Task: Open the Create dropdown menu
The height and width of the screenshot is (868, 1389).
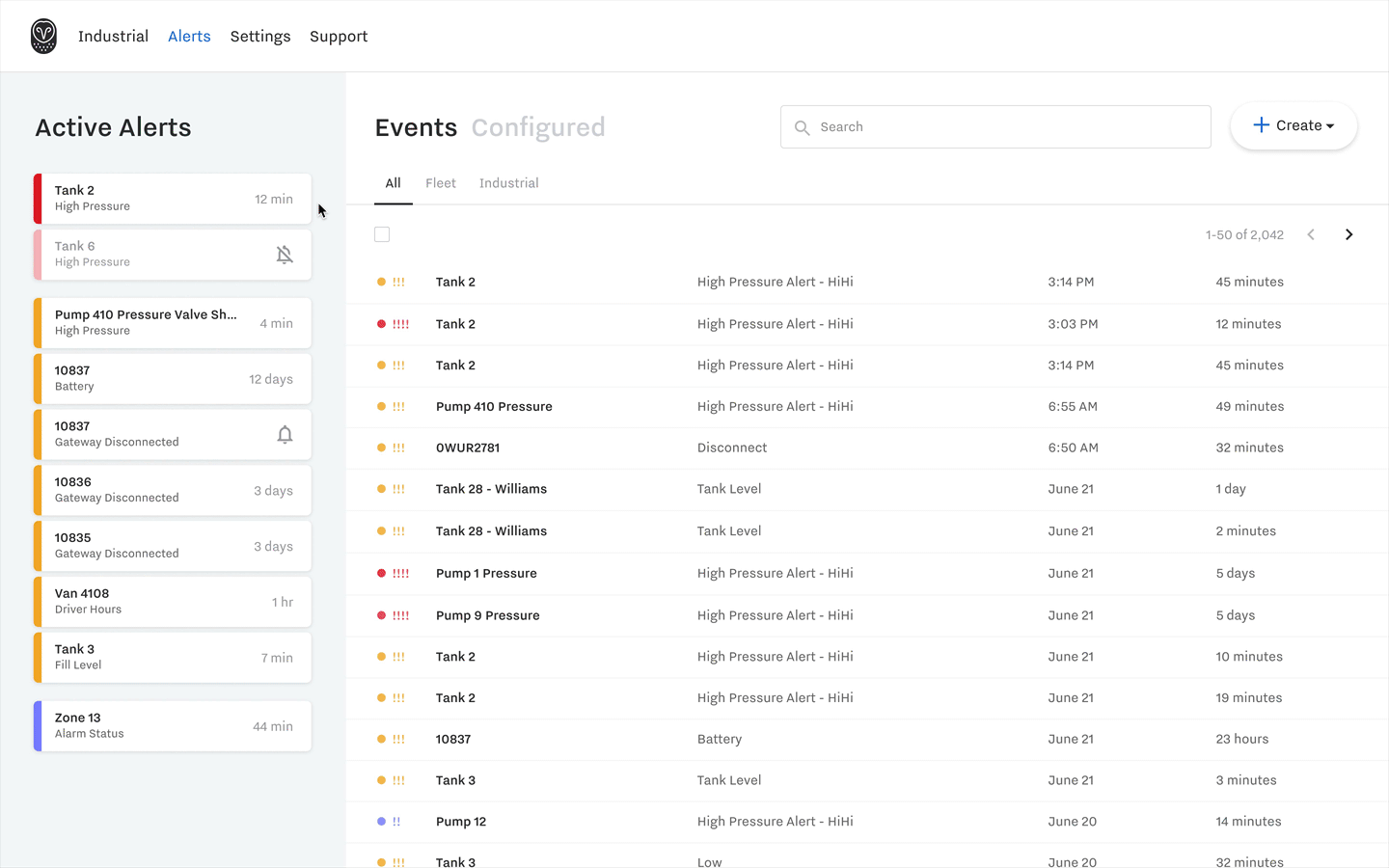Action: click(x=1294, y=125)
